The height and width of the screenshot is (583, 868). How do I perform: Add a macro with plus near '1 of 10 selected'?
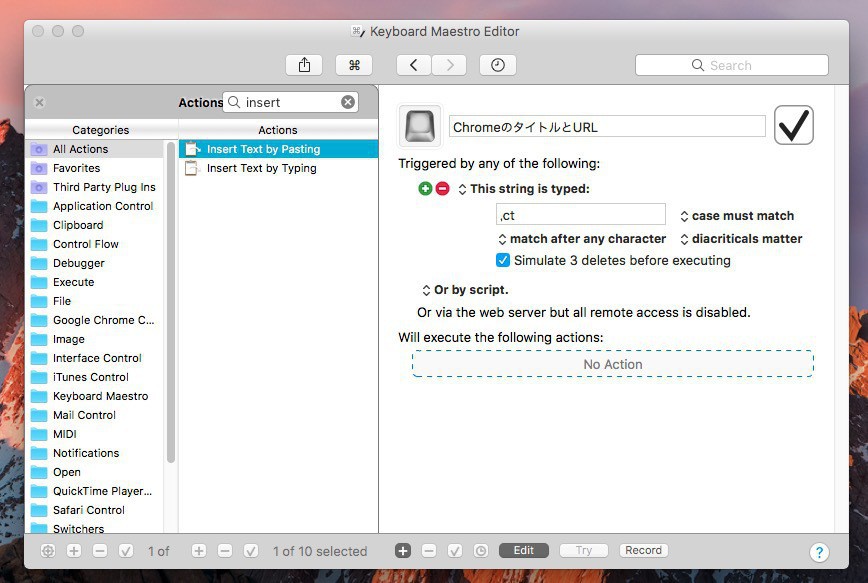199,551
